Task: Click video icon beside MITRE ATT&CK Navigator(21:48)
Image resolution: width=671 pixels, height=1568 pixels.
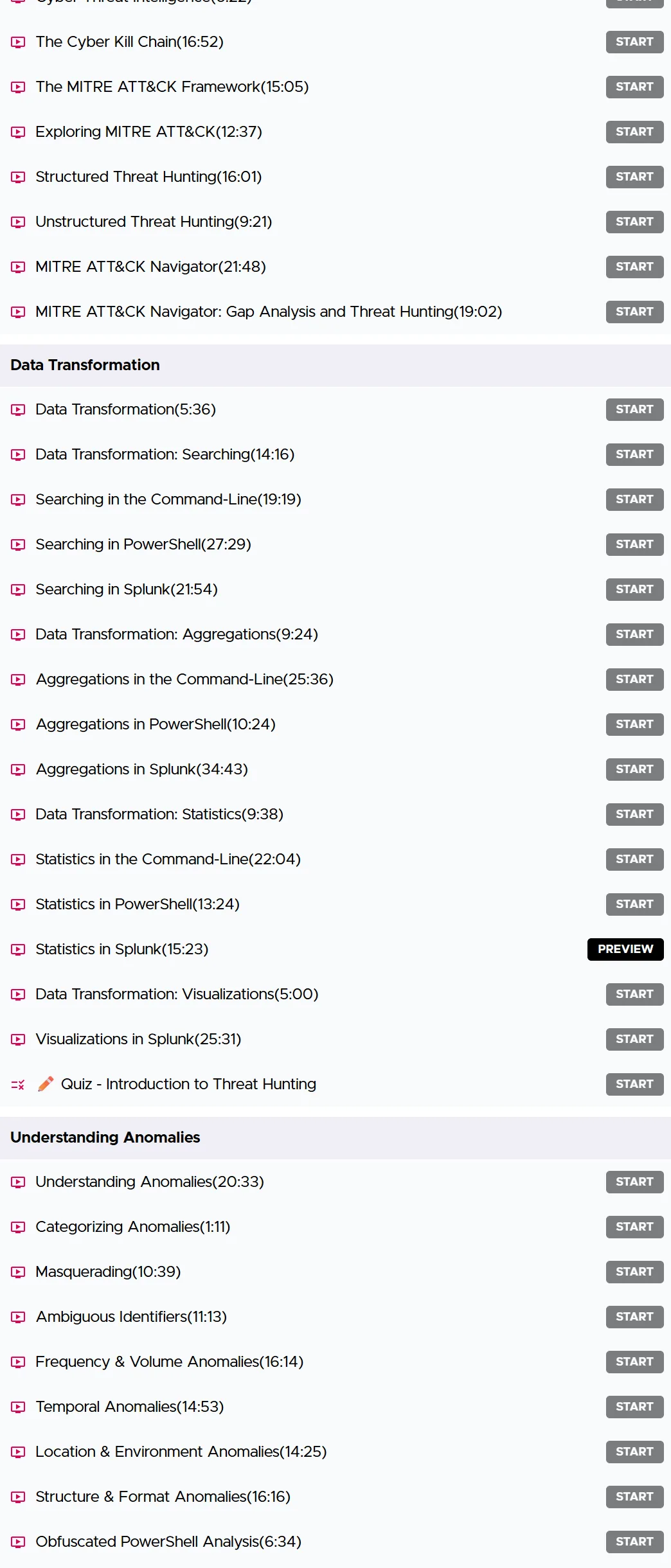Action: tap(18, 267)
